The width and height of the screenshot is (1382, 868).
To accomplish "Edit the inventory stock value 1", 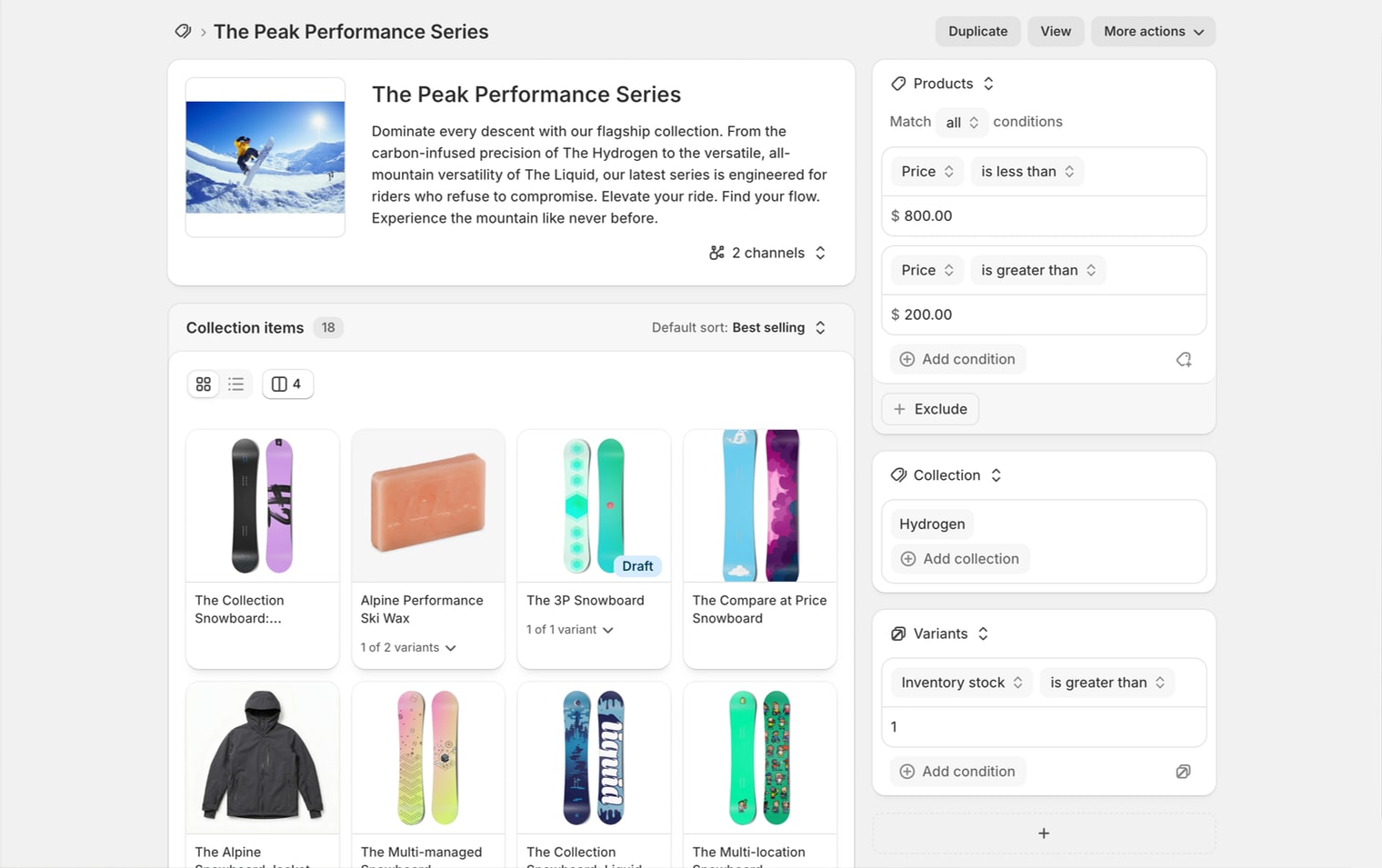I will (1044, 727).
